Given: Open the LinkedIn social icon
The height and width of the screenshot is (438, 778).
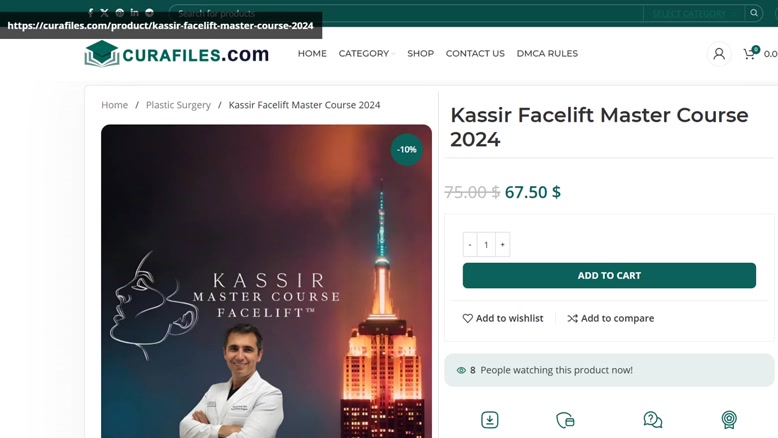Looking at the screenshot, I should (x=134, y=12).
